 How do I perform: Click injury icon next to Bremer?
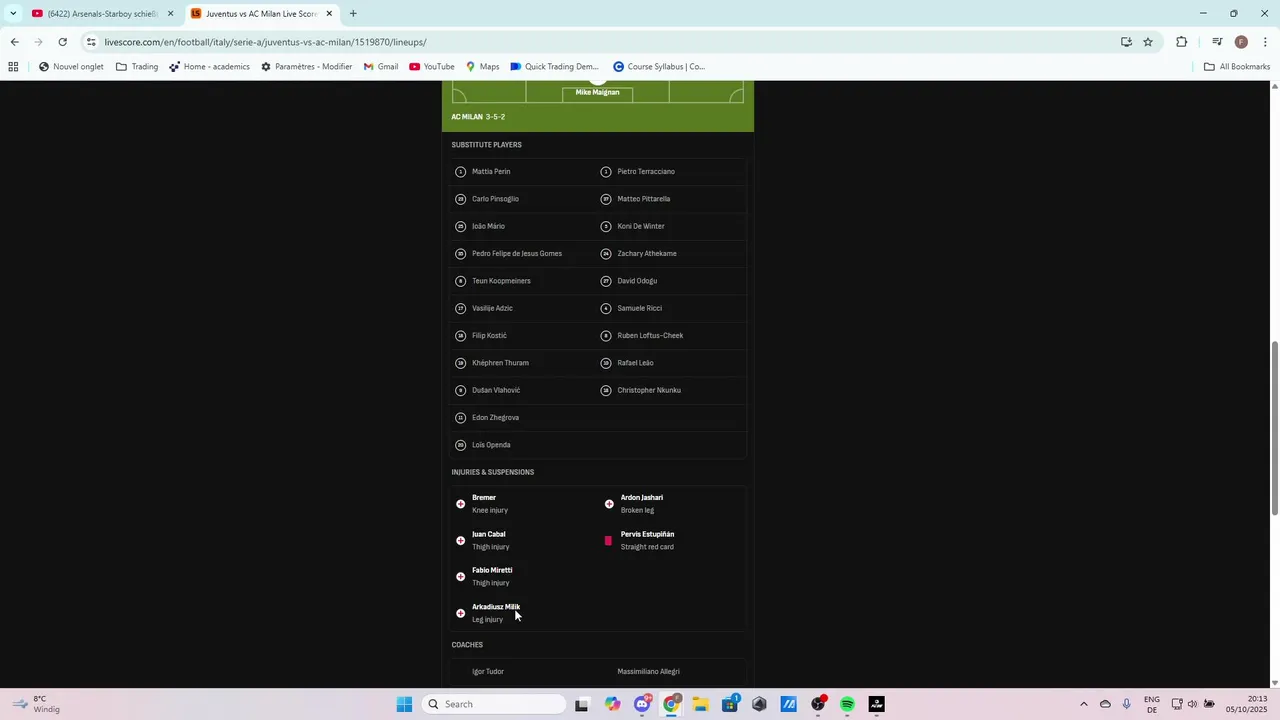pyautogui.click(x=460, y=504)
